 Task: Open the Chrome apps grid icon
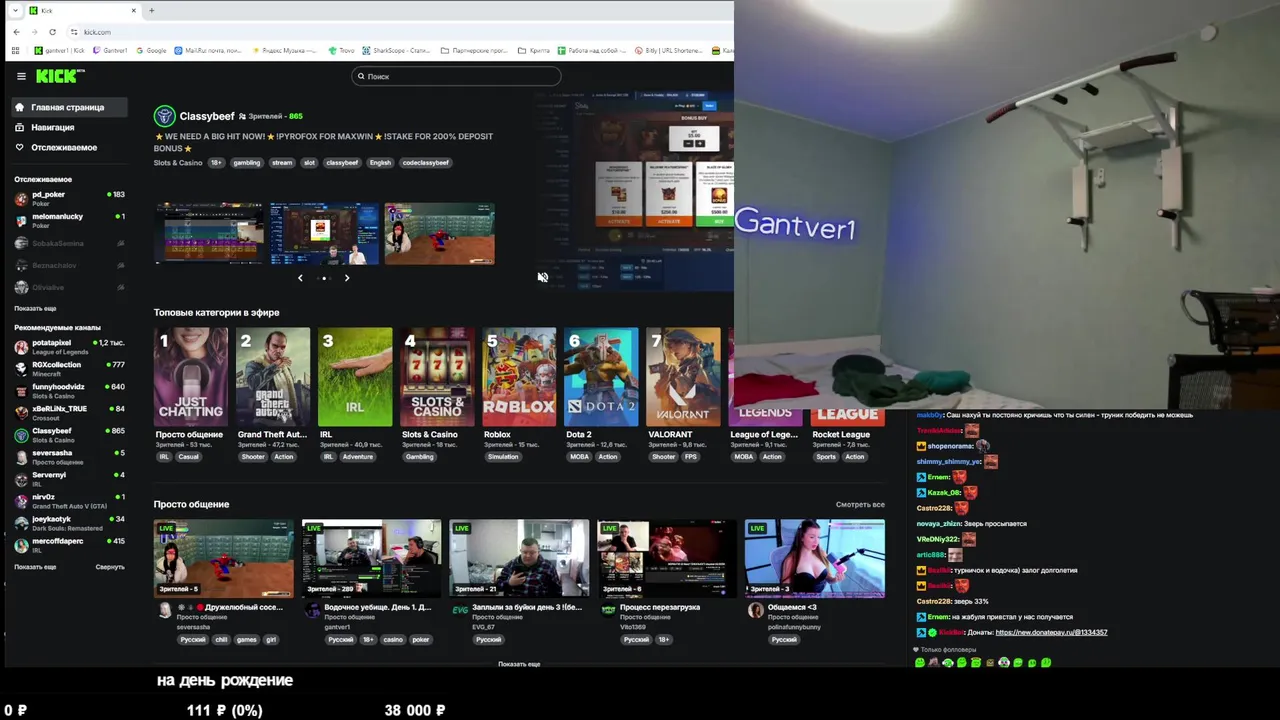coord(15,50)
